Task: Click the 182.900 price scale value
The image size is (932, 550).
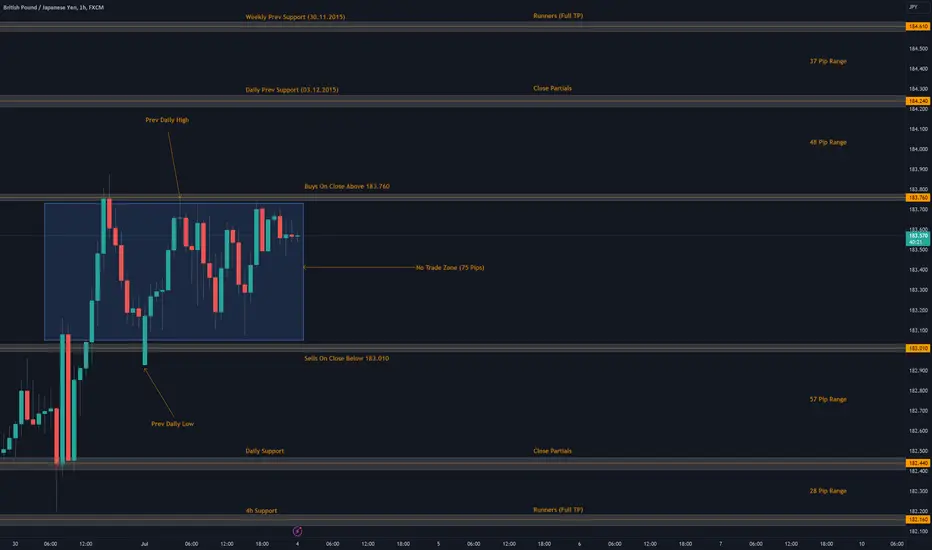Action: point(918,370)
